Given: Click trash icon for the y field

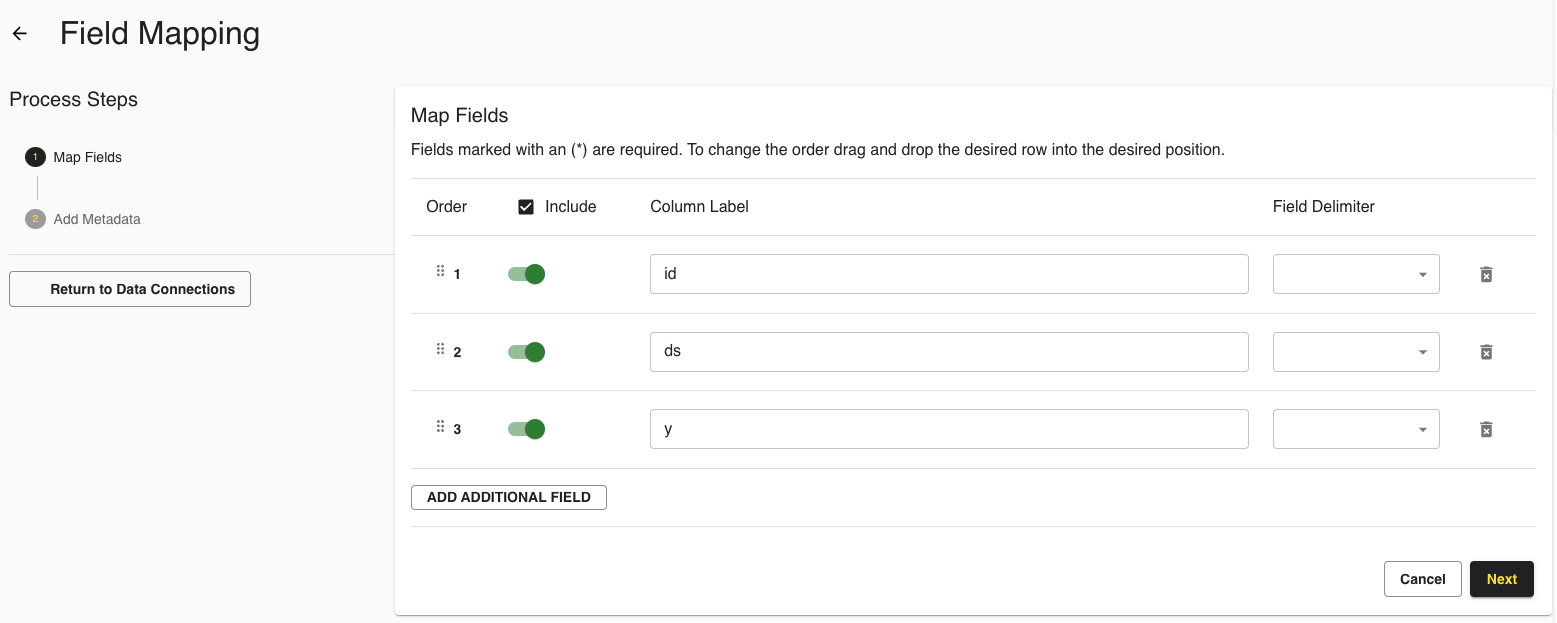Looking at the screenshot, I should [x=1486, y=429].
